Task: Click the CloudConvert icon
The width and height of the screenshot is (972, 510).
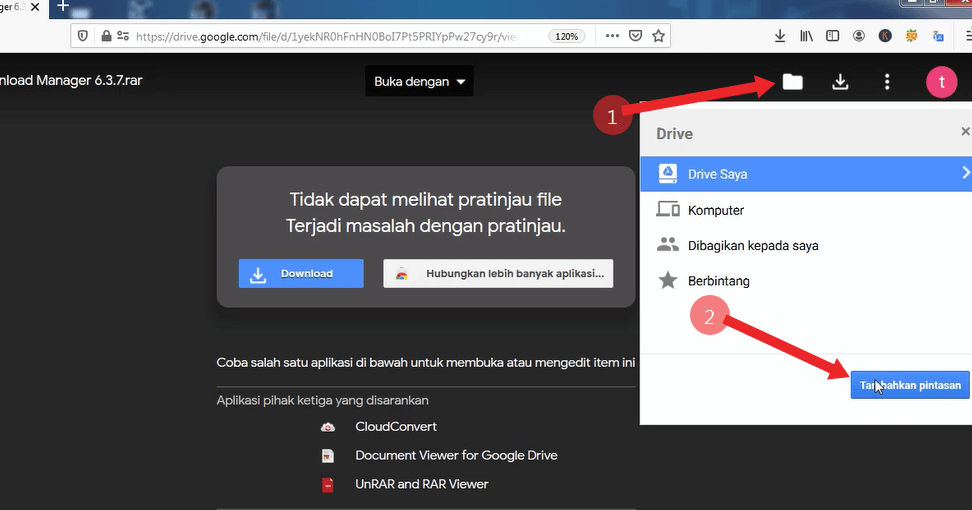Action: point(328,427)
